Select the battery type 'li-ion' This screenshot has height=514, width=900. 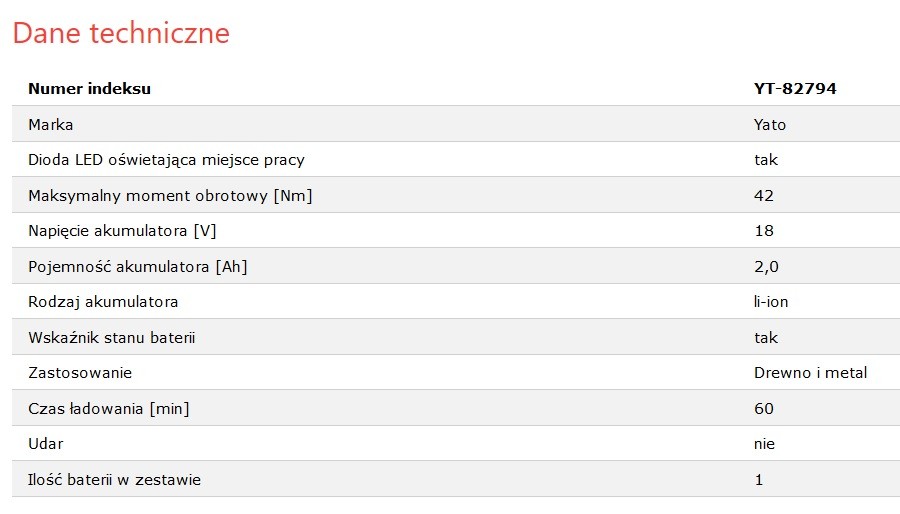[x=770, y=302]
